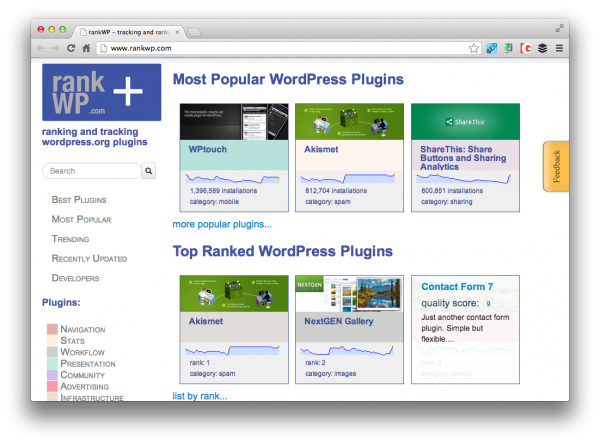Screen dimensions: 600x444
Task: Select the rankWP tracking tab
Action: 129,32
